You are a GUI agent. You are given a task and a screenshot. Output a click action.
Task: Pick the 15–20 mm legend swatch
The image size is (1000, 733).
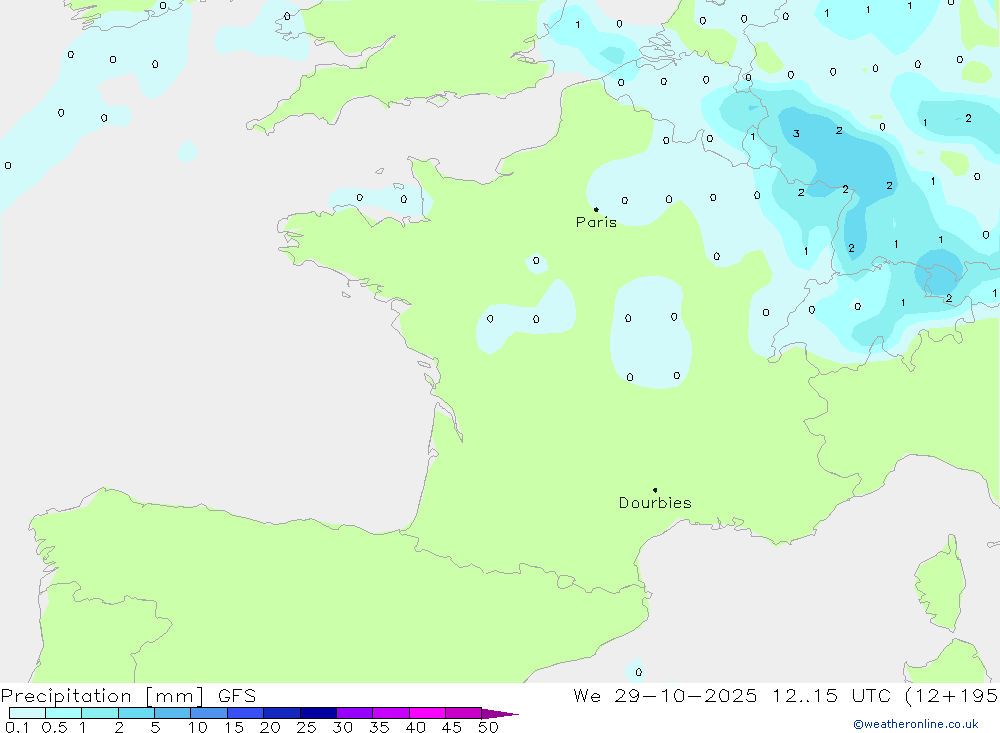(x=246, y=713)
